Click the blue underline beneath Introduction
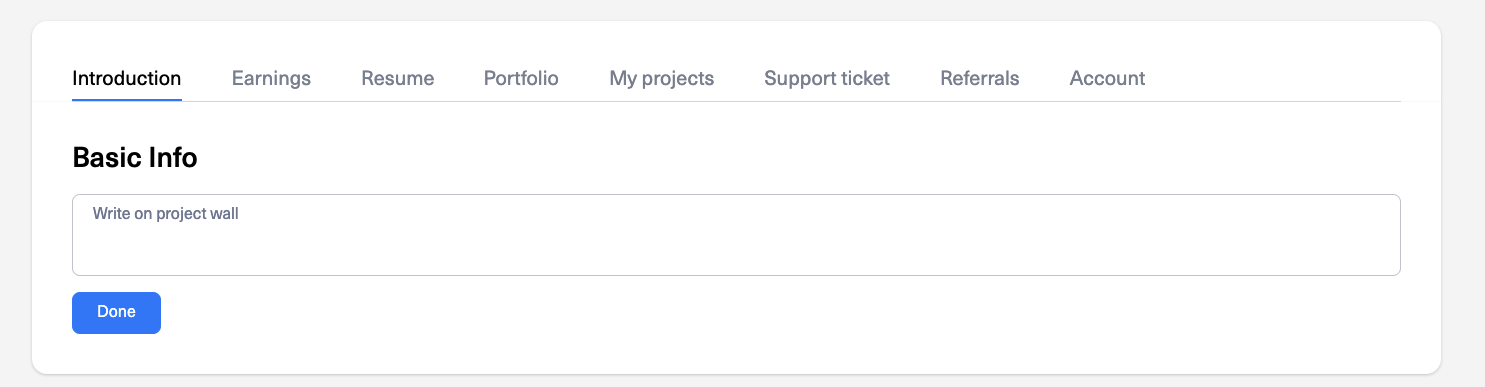 pyautogui.click(x=127, y=100)
